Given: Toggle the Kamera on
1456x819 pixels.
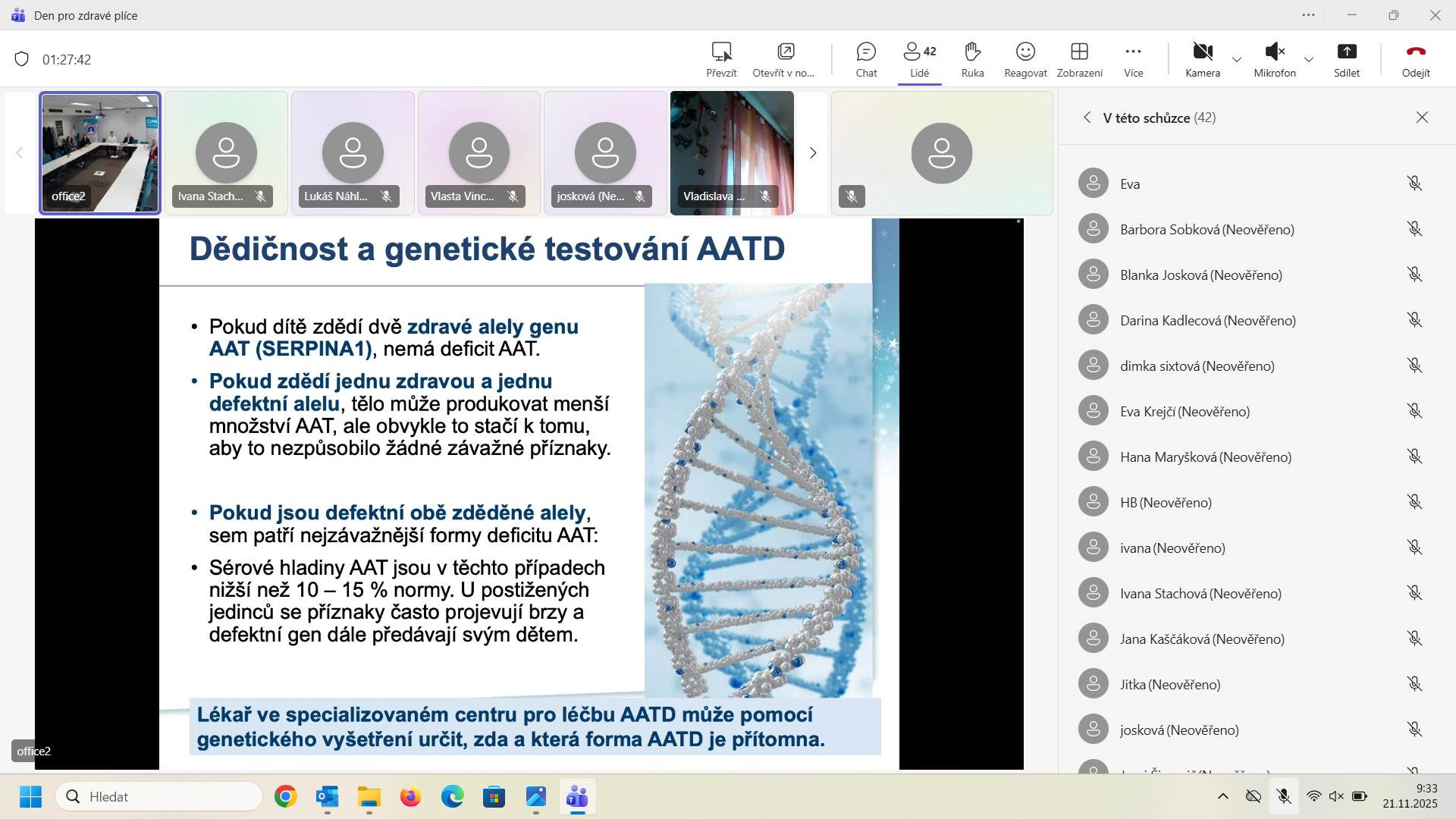Looking at the screenshot, I should point(1203,52).
